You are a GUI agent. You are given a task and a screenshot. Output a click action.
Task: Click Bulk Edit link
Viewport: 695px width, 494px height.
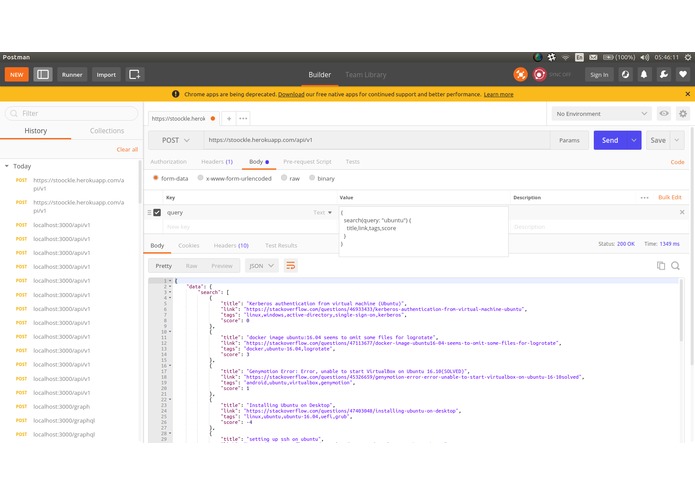click(670, 197)
